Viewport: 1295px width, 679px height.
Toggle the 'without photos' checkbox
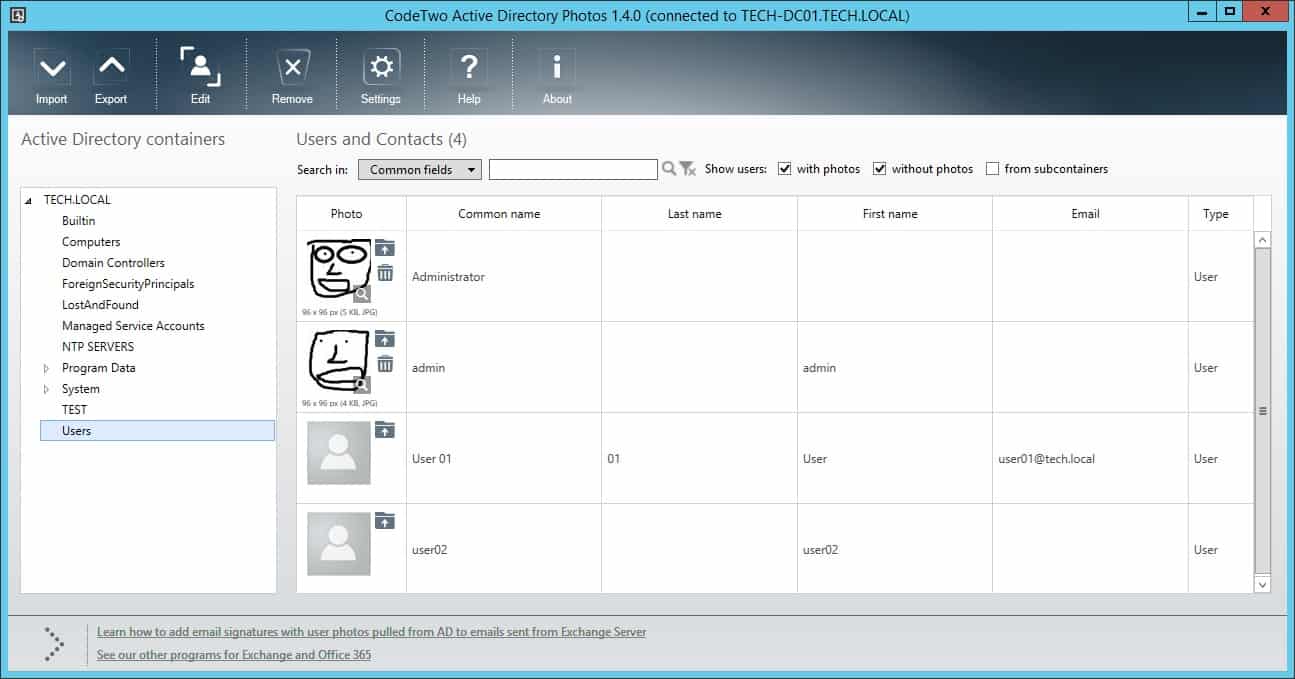click(x=880, y=169)
